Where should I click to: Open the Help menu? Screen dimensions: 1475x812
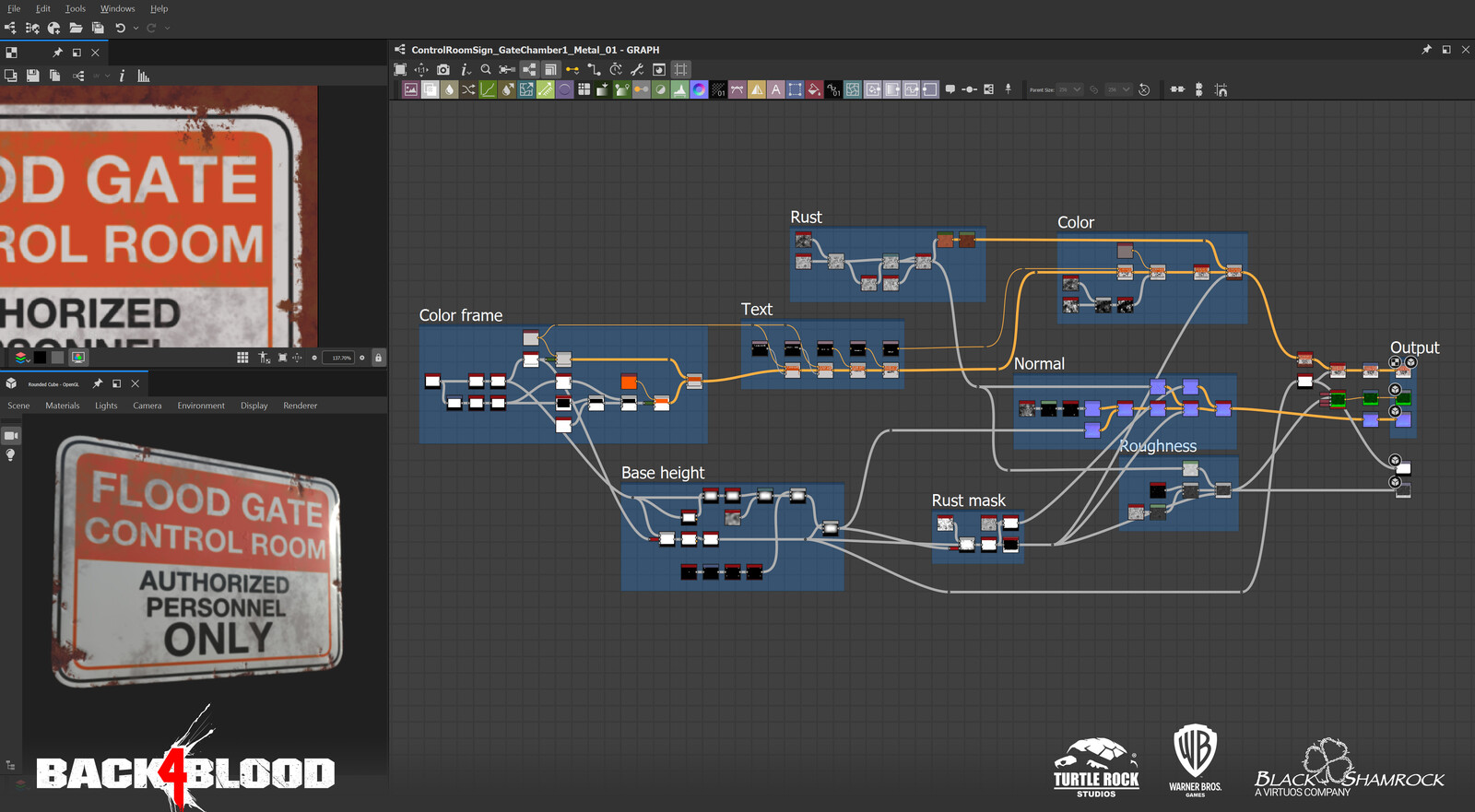pos(159,8)
